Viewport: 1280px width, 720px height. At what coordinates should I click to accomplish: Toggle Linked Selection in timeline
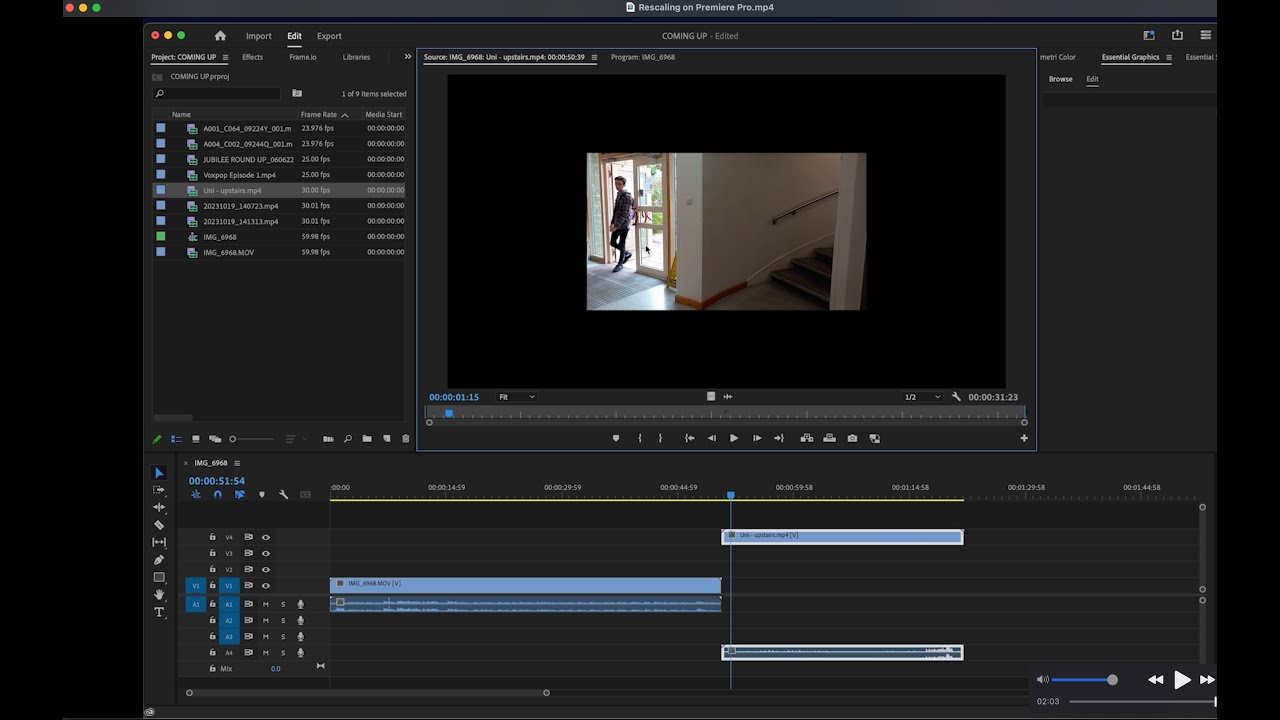point(239,495)
